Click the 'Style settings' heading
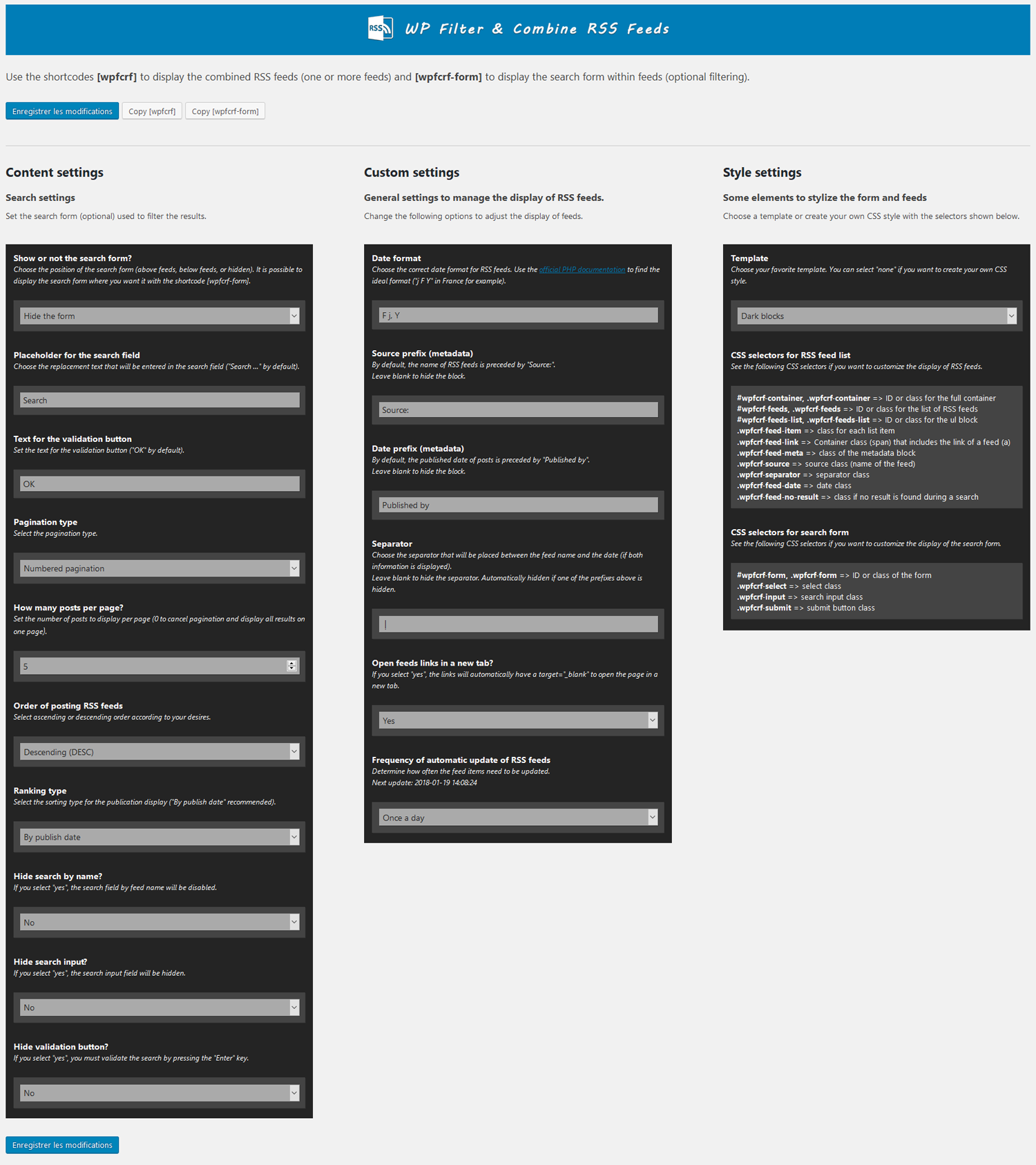The image size is (1036, 1165). [x=762, y=173]
